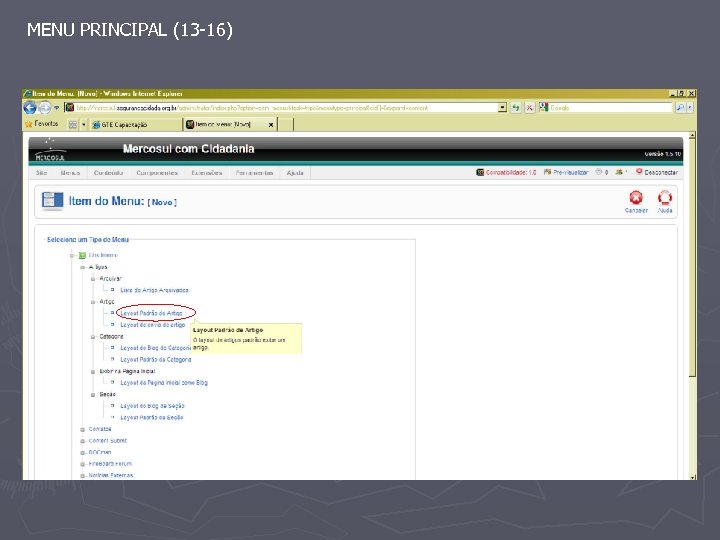Image resolution: width=720 pixels, height=540 pixels.
Task: Collapse the Artigo tree node
Action: pyautogui.click(x=93, y=302)
